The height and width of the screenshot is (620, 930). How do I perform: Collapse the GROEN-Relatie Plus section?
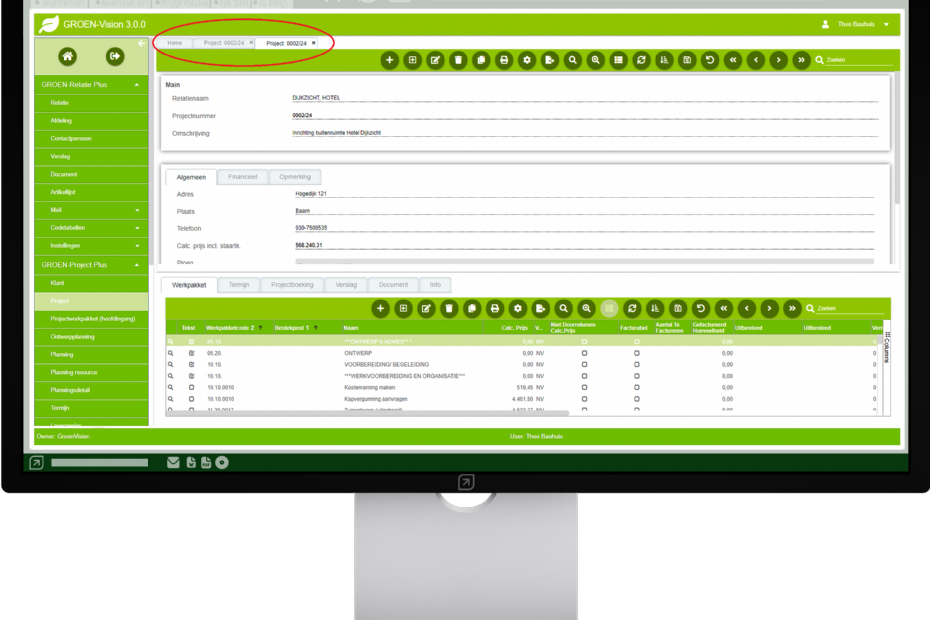pyautogui.click(x=137, y=85)
